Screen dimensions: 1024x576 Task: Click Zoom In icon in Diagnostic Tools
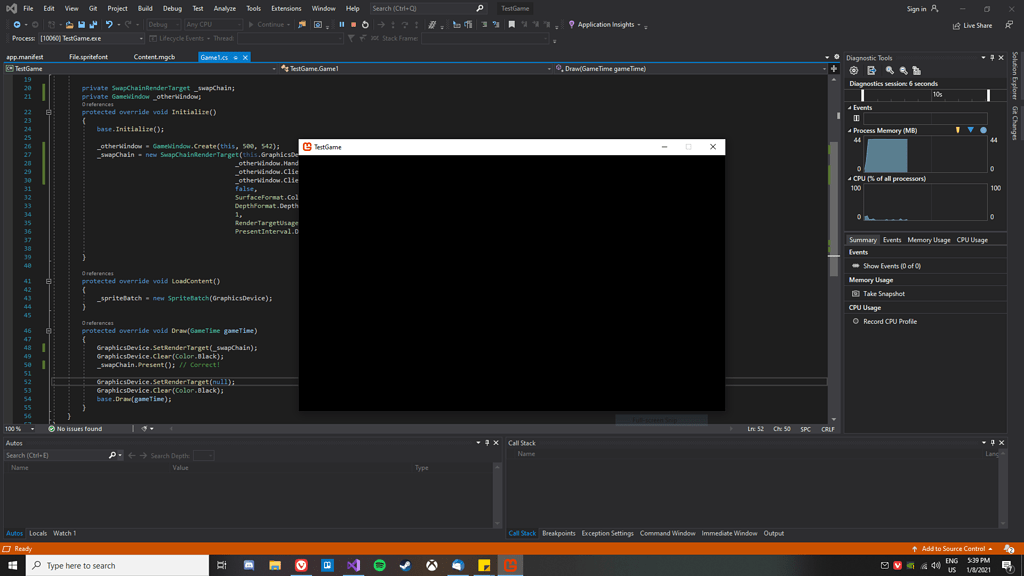pos(889,71)
